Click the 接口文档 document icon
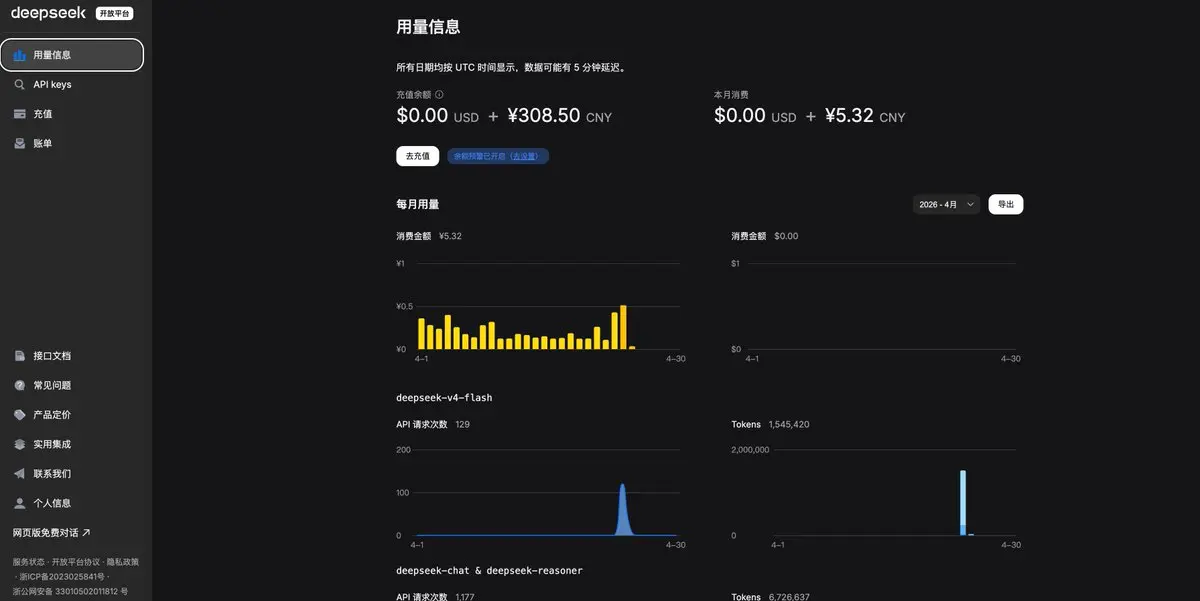 [20, 356]
